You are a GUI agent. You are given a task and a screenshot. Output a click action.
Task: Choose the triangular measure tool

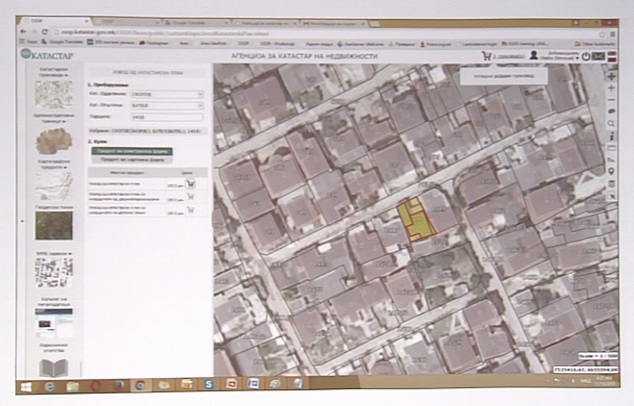pyautogui.click(x=611, y=160)
